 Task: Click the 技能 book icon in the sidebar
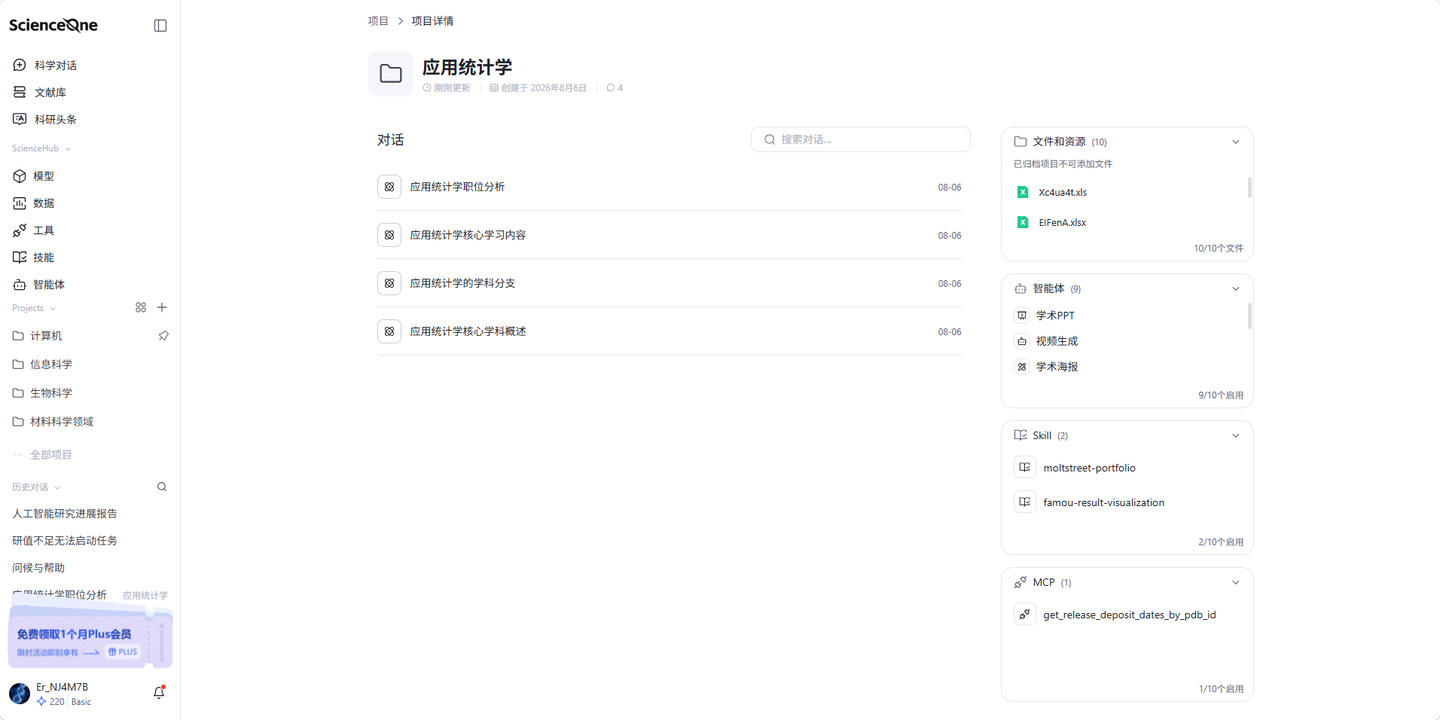pyautogui.click(x=19, y=257)
